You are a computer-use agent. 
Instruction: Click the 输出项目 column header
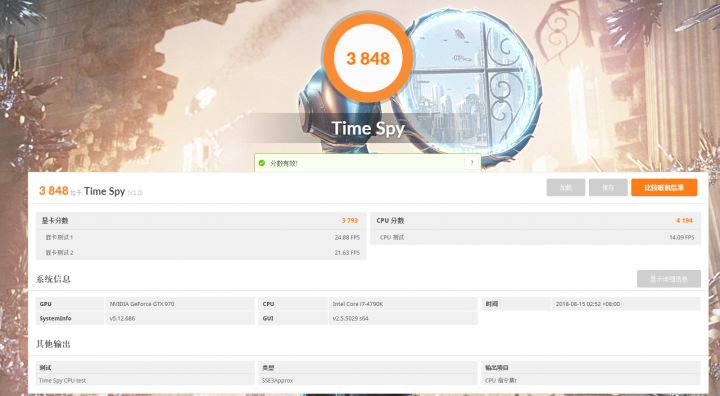click(497, 368)
